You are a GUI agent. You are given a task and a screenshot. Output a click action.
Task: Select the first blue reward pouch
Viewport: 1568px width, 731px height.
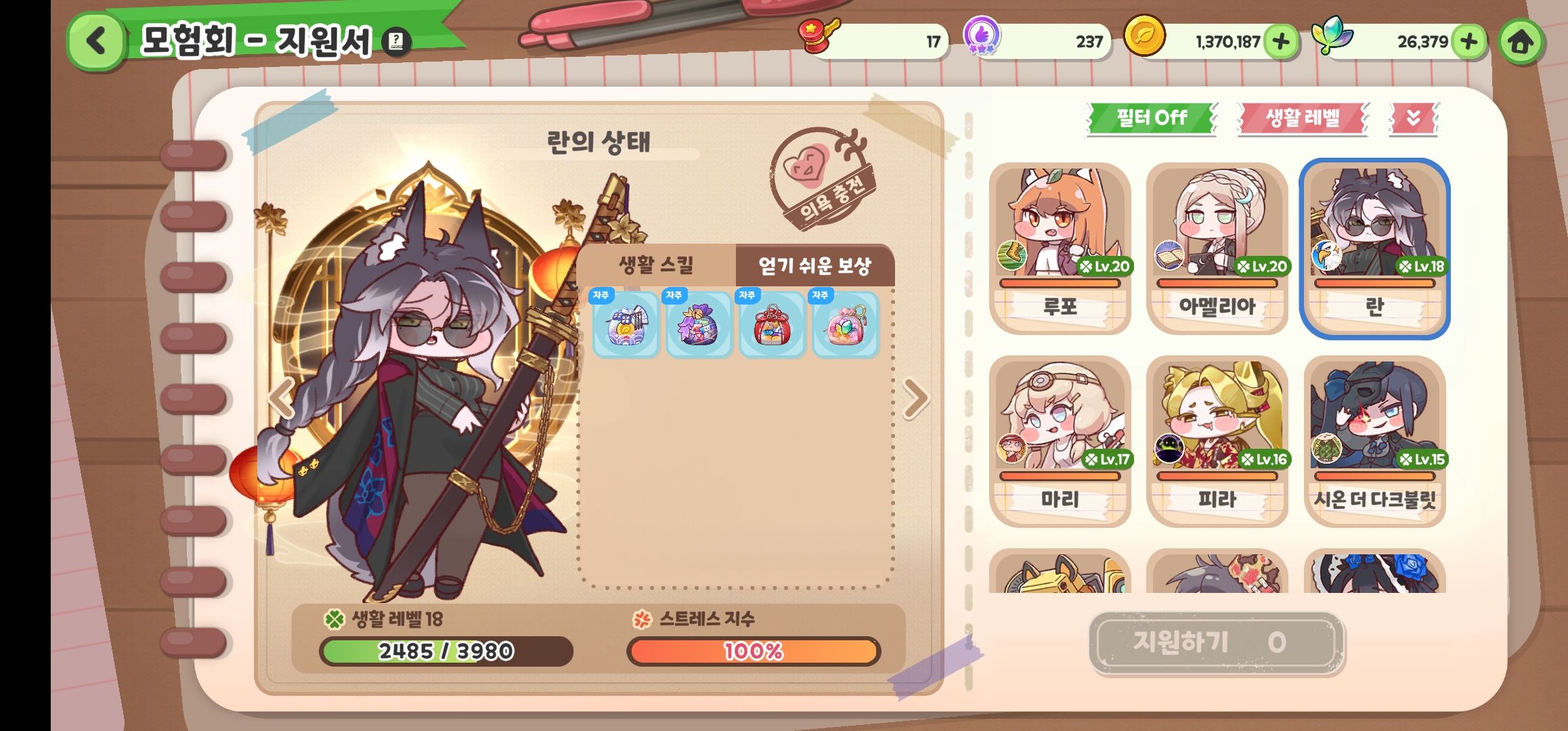pyautogui.click(x=626, y=324)
